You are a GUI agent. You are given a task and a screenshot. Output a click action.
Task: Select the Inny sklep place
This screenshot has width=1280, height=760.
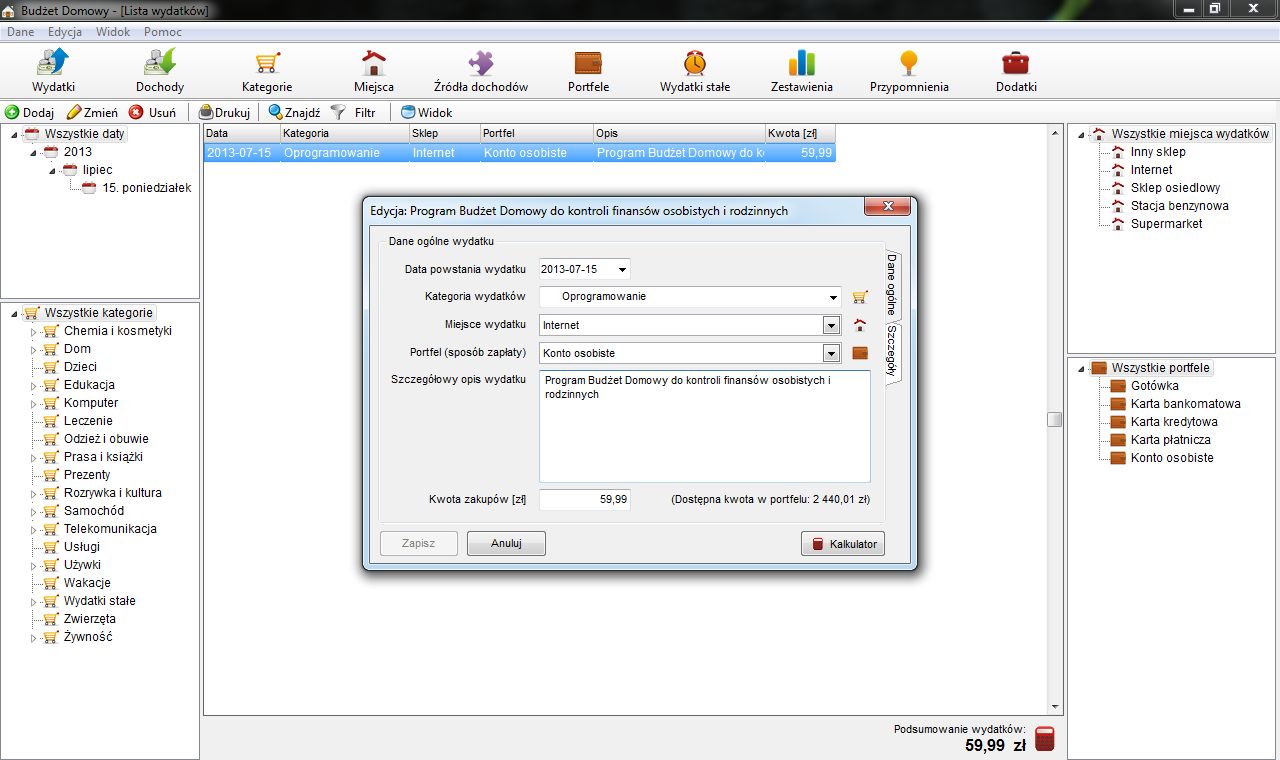1158,152
